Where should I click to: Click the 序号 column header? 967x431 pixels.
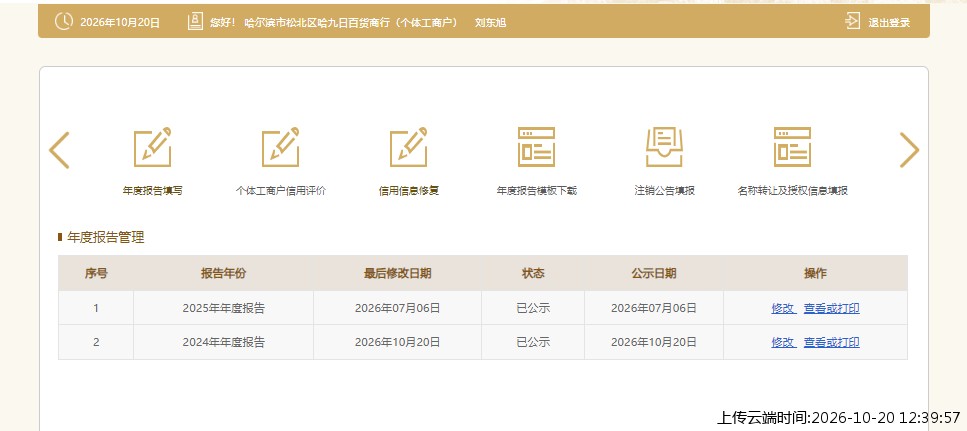96,273
